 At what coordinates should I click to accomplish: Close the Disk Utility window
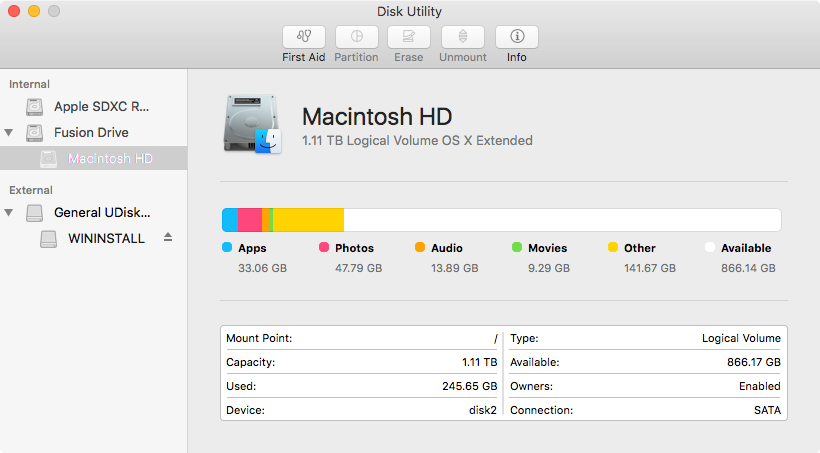point(14,11)
